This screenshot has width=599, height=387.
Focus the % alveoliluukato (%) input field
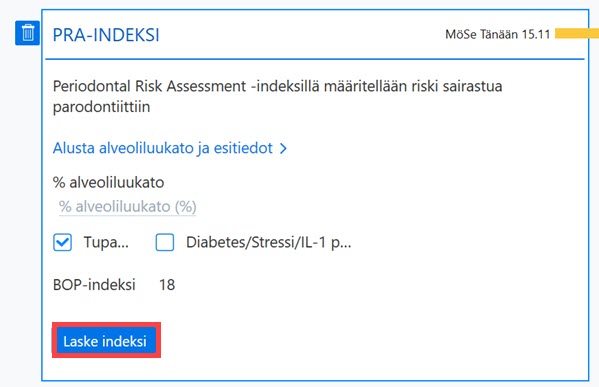[127, 207]
